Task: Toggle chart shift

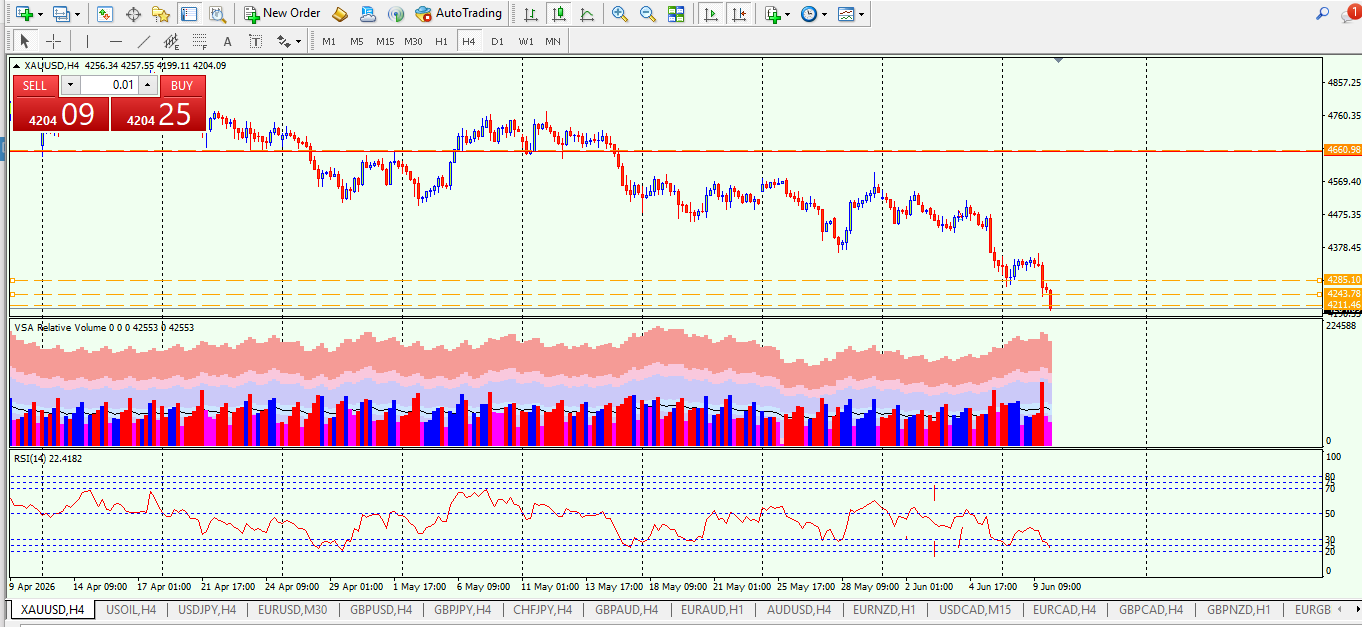Action: [x=738, y=14]
